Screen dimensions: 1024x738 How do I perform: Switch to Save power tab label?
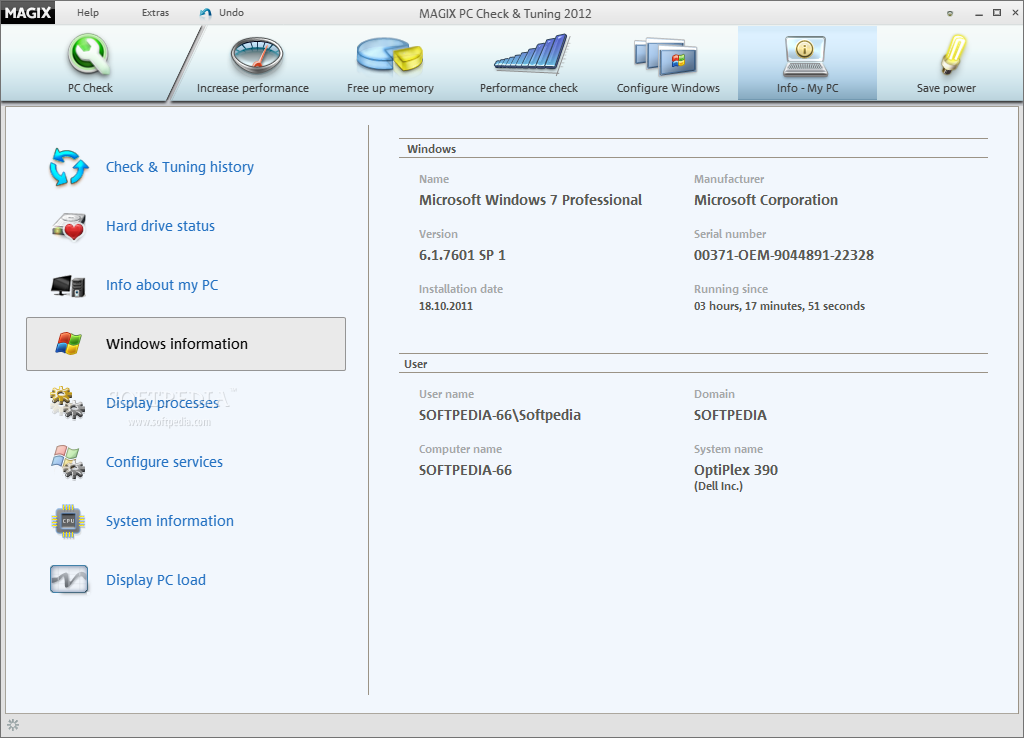point(946,88)
